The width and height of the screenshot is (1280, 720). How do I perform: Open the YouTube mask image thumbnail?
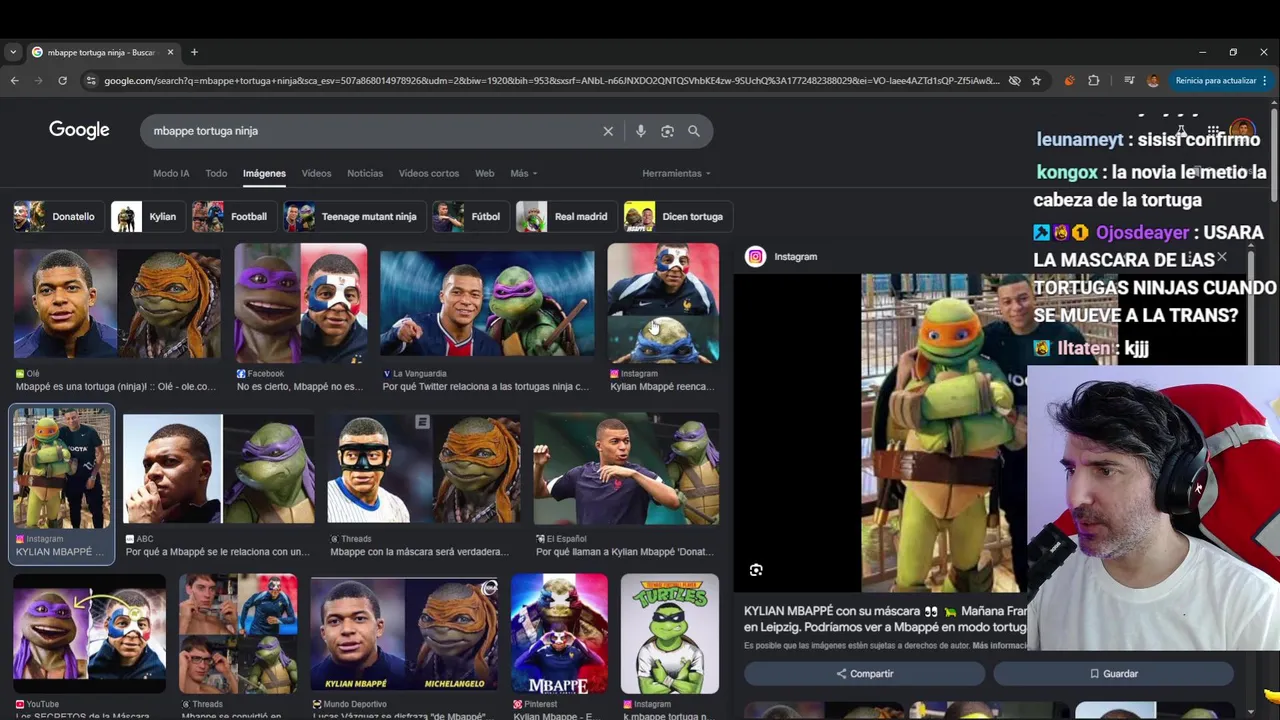[x=89, y=634]
